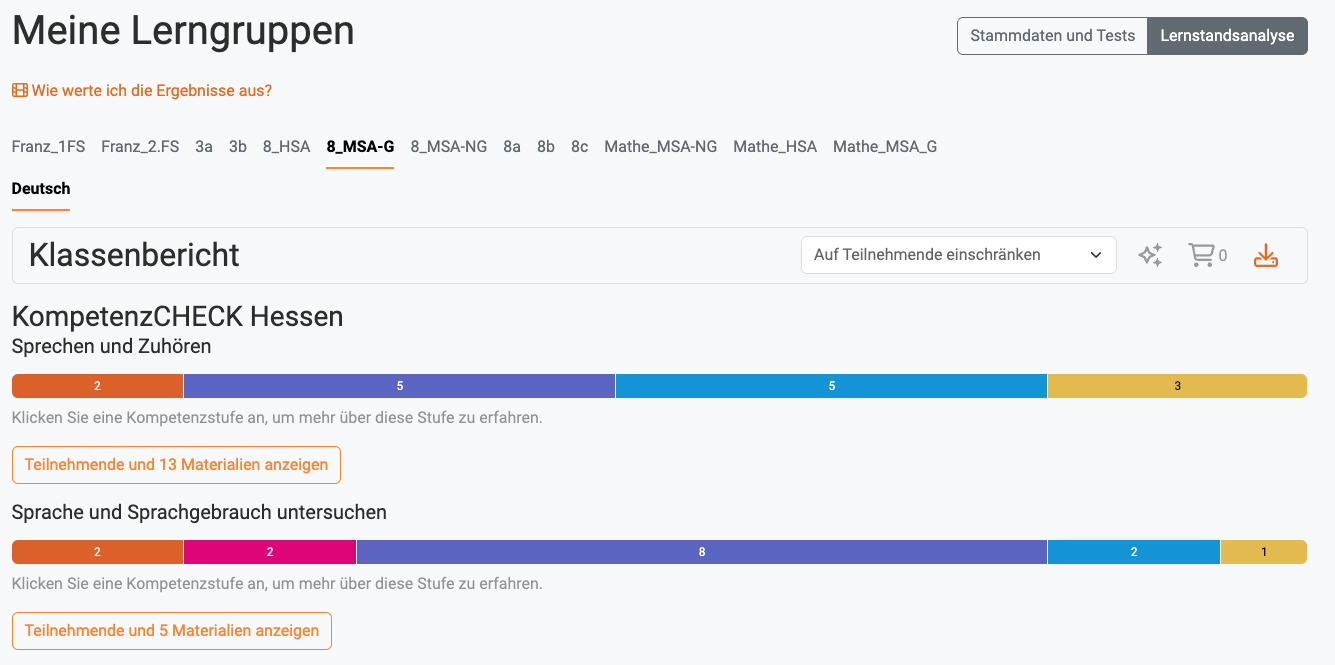Select the Lernstandsanalyse view
The image size is (1335, 665).
[1227, 36]
